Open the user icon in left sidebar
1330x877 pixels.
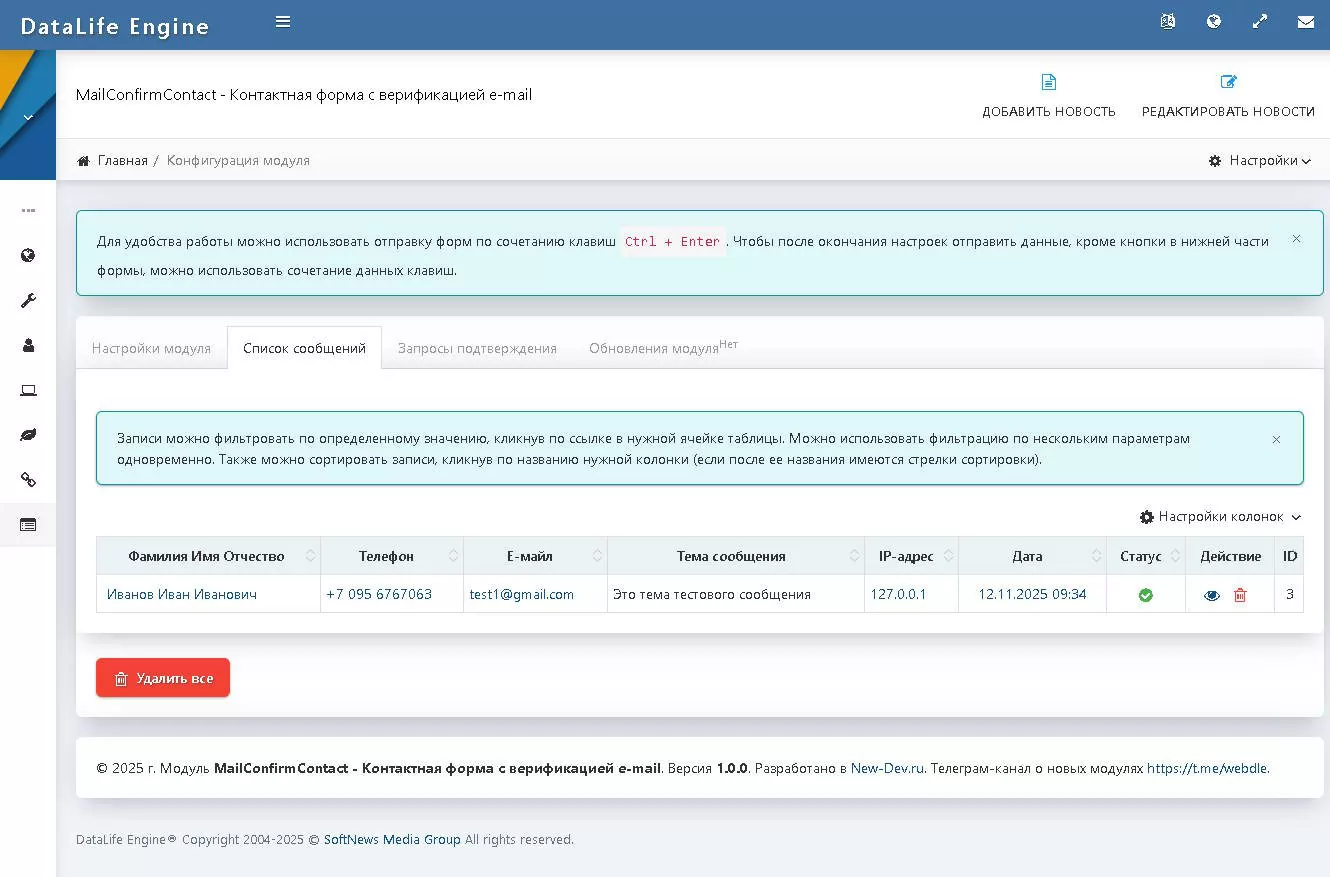coord(28,345)
